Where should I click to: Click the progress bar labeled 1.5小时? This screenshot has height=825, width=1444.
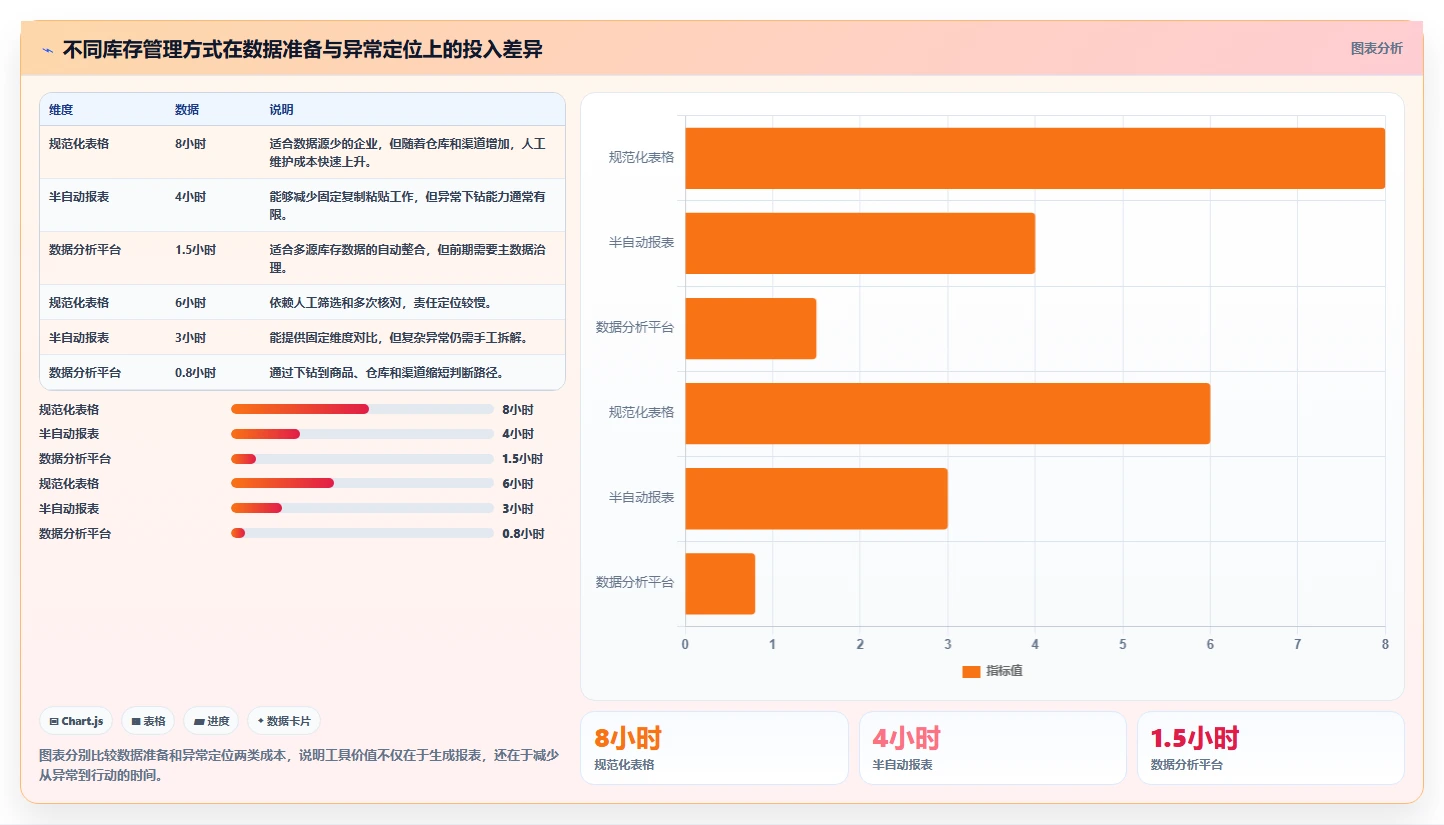pos(362,459)
